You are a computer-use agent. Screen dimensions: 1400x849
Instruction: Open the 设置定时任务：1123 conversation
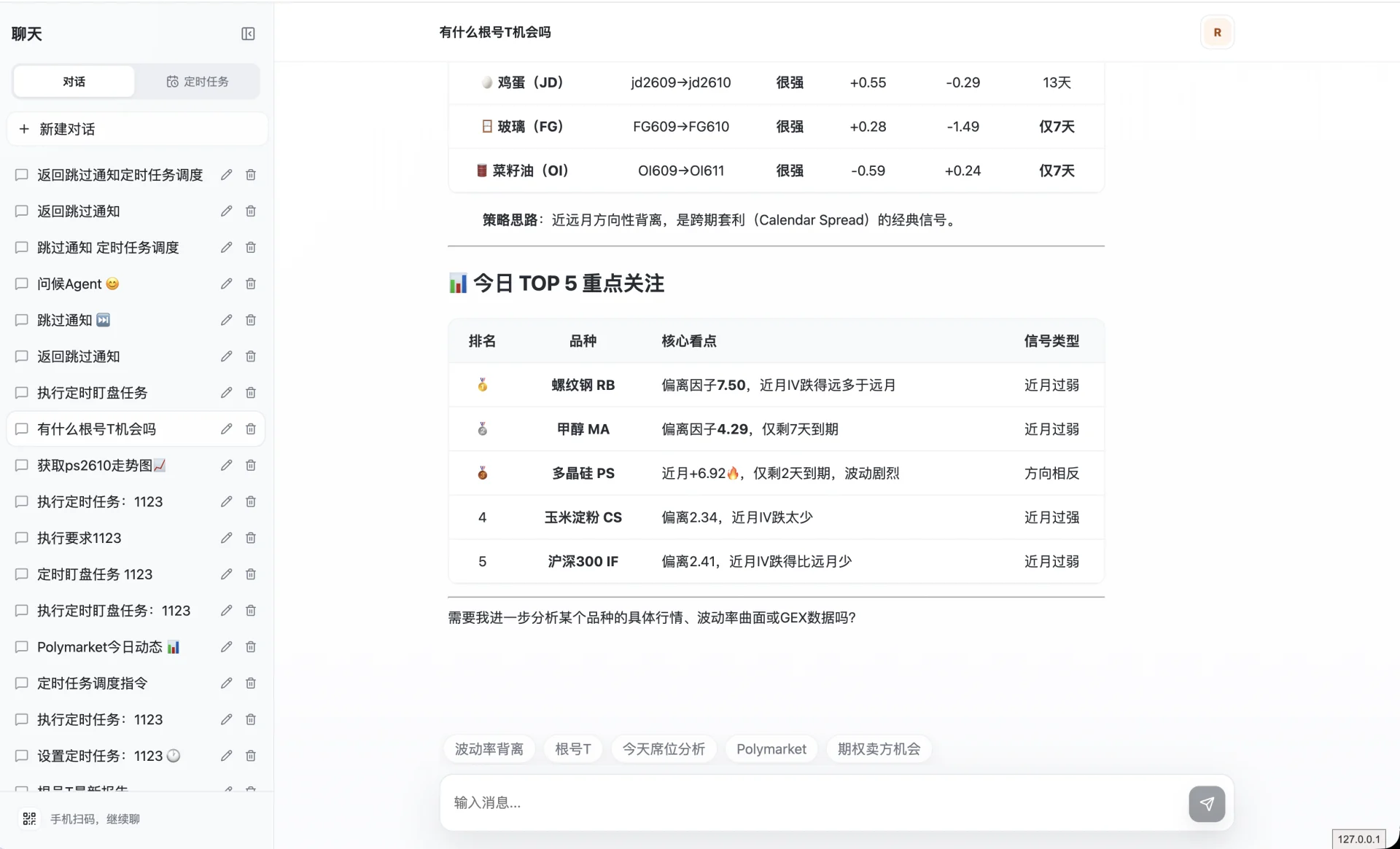click(x=109, y=756)
